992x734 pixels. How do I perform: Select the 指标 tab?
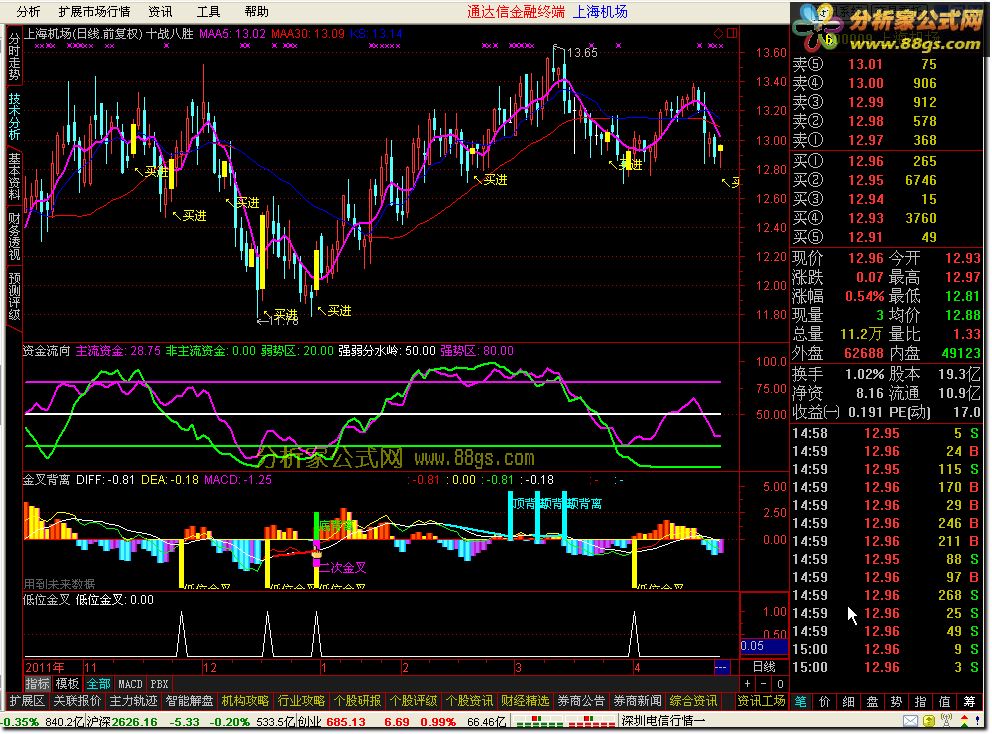point(37,684)
